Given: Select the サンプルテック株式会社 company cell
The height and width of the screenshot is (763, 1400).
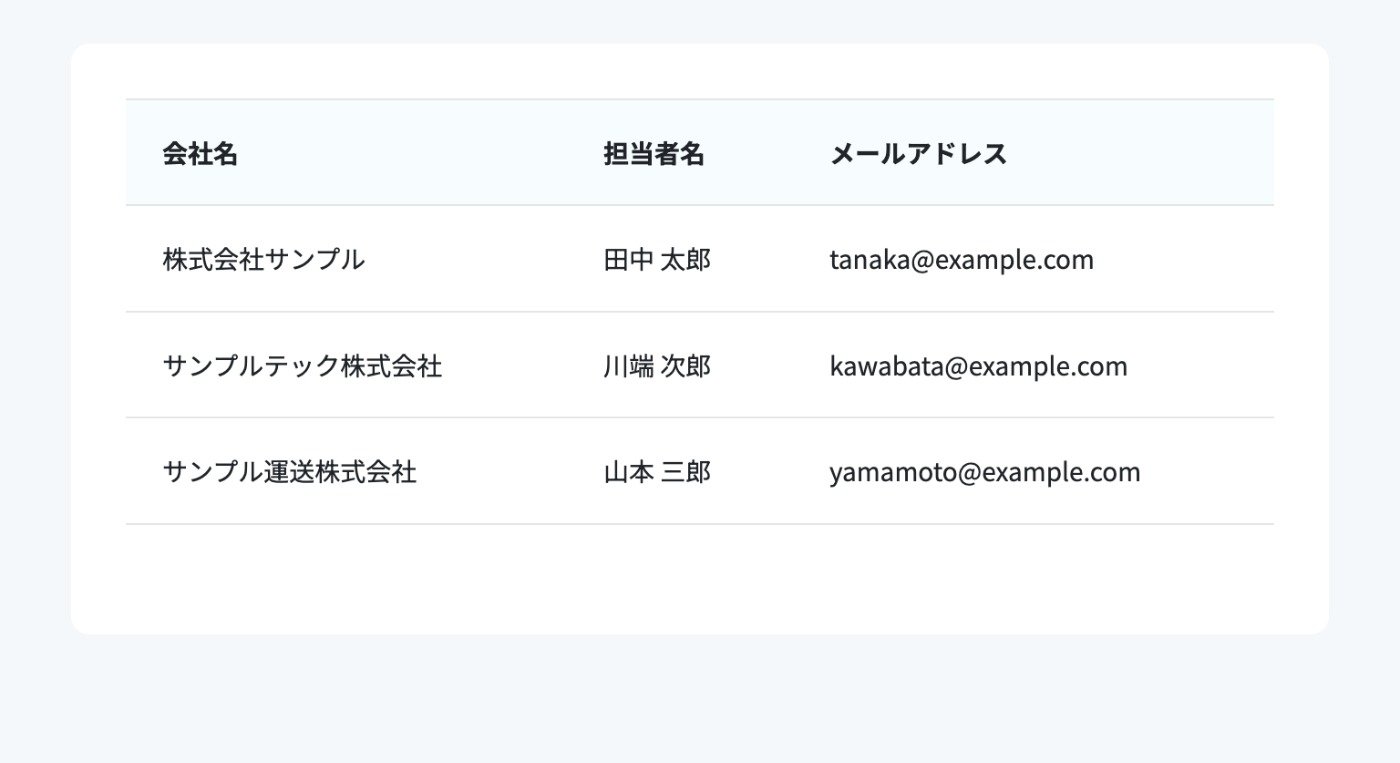Looking at the screenshot, I should (x=302, y=366).
